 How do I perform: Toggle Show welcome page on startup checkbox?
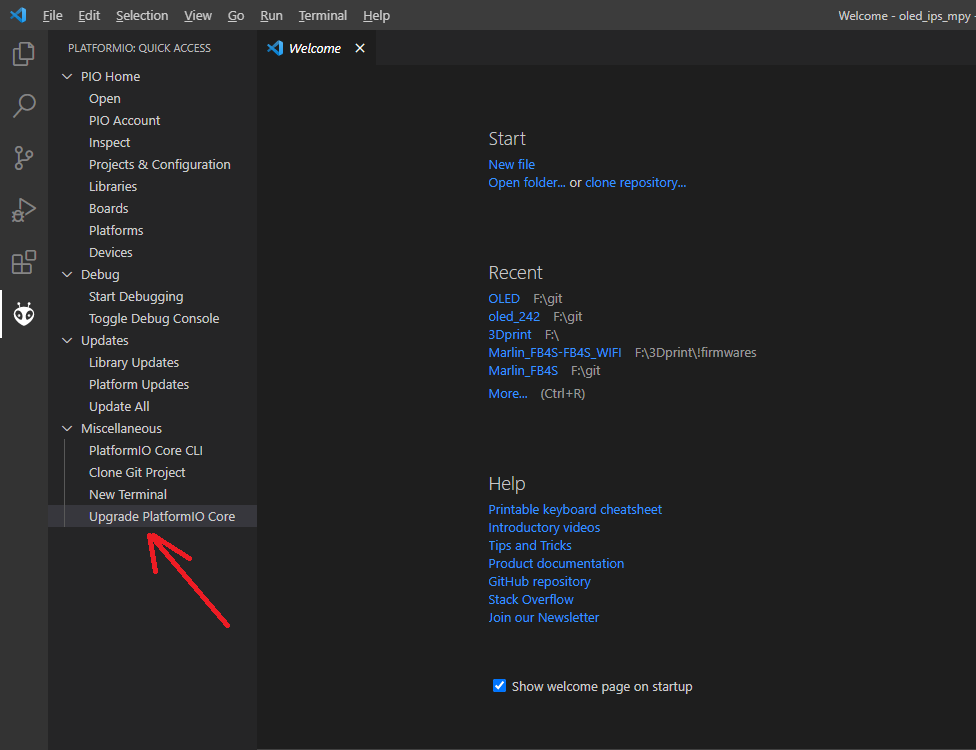[x=499, y=685]
